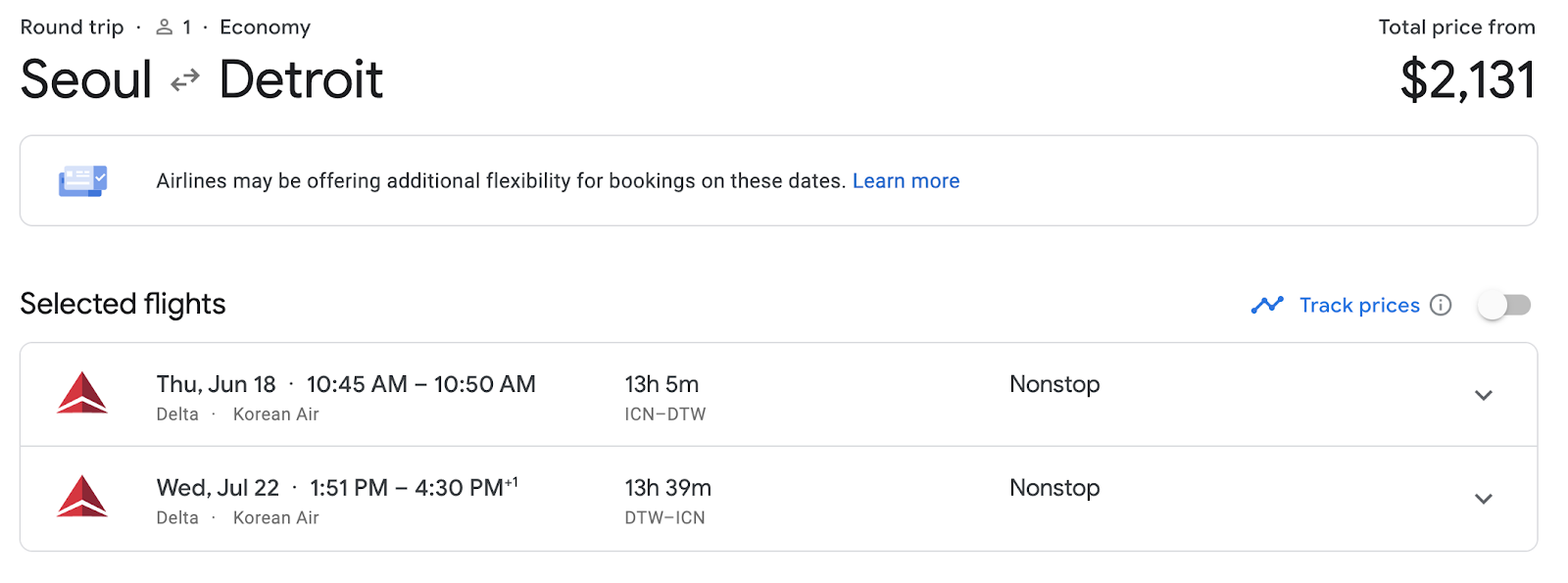Click the Delta logo on Jun 18 flight
Screen dimensions: 1568x583
click(82, 393)
